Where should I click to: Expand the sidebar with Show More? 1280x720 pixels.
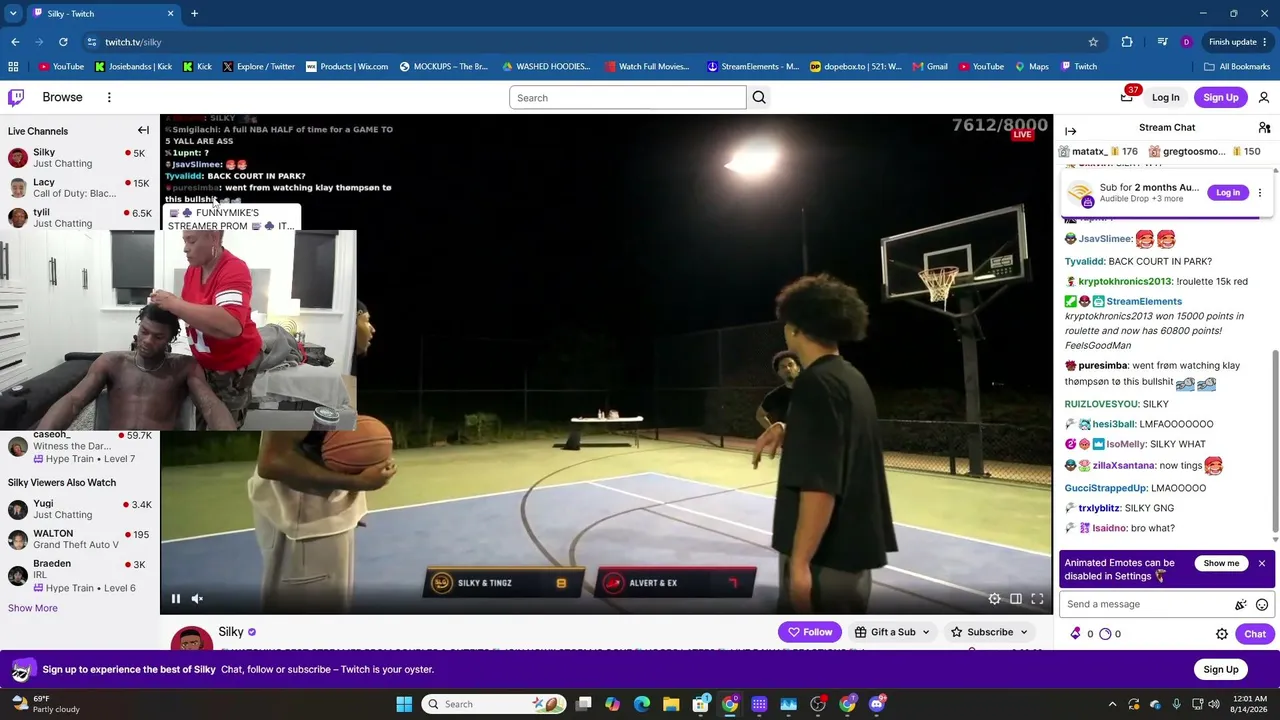(33, 608)
